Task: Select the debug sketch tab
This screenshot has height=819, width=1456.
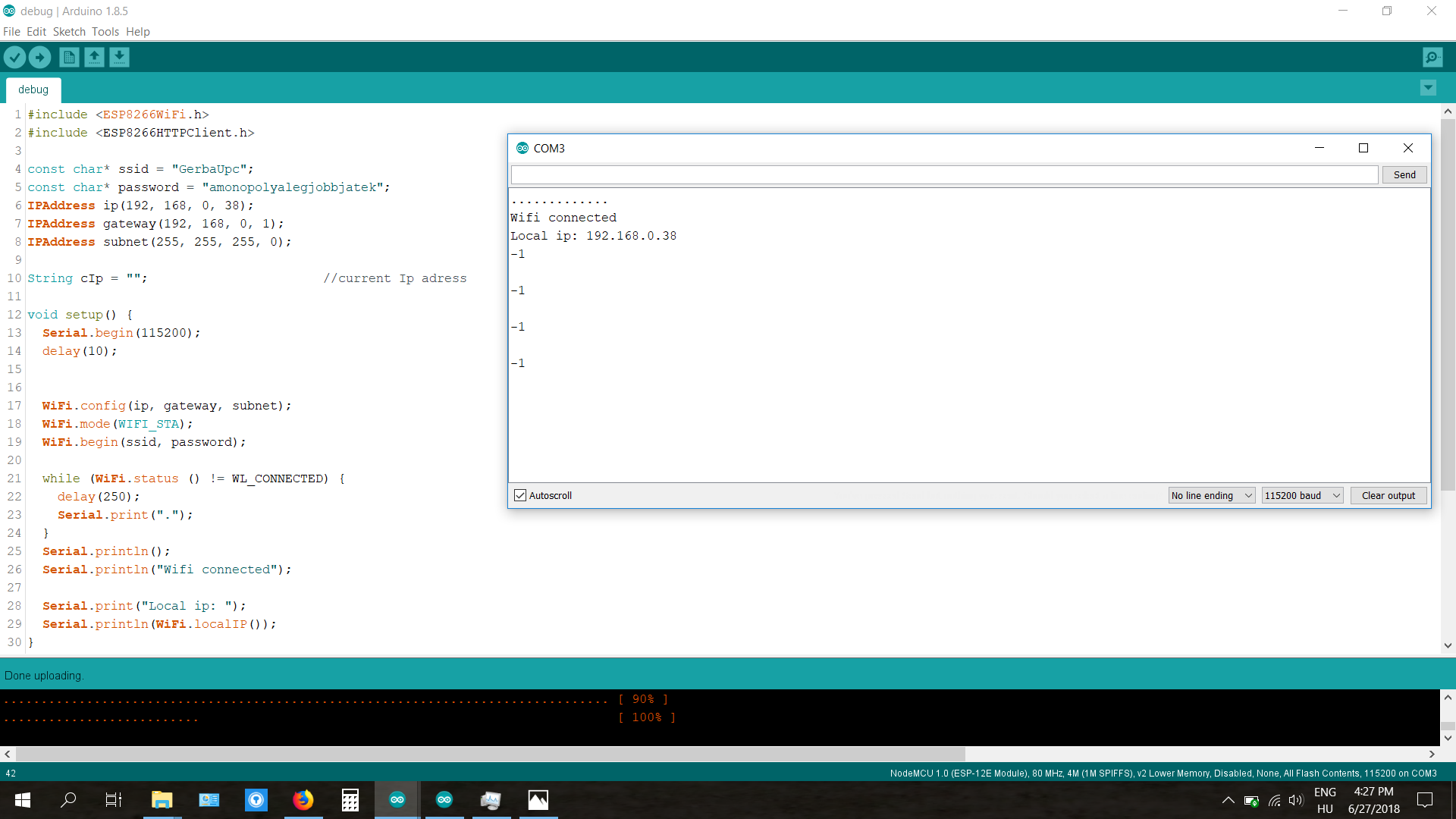Action: [x=33, y=89]
